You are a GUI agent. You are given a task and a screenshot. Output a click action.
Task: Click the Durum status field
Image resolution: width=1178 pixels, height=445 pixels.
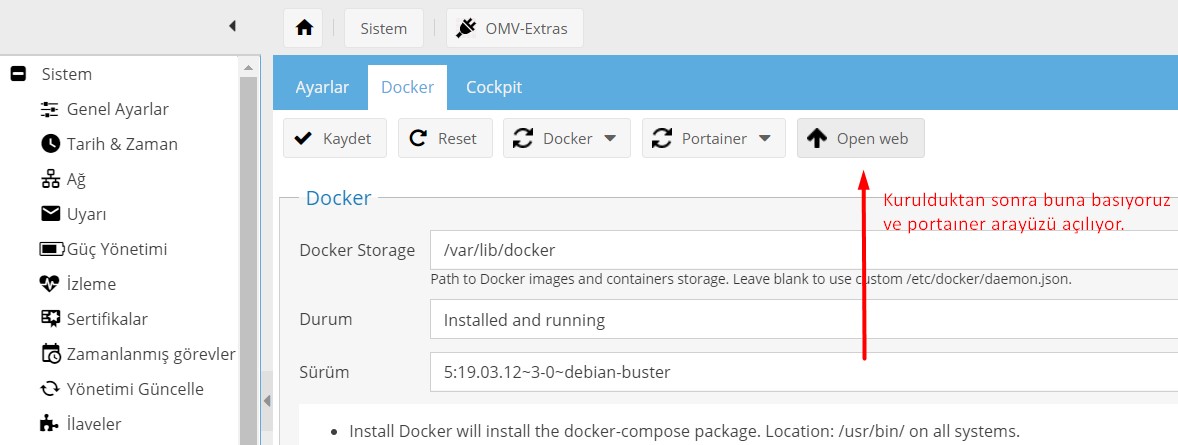(x=804, y=319)
